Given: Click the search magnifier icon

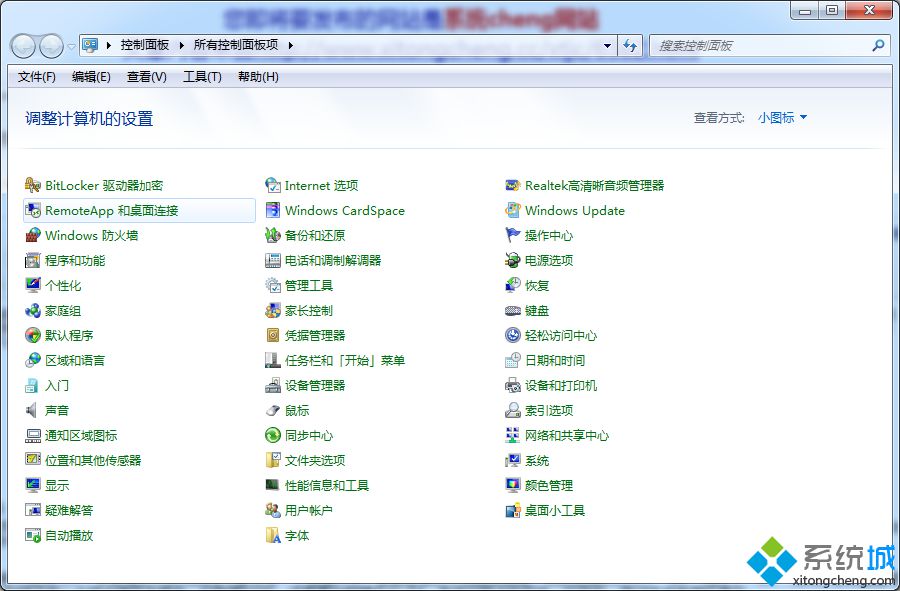Looking at the screenshot, I should 878,45.
